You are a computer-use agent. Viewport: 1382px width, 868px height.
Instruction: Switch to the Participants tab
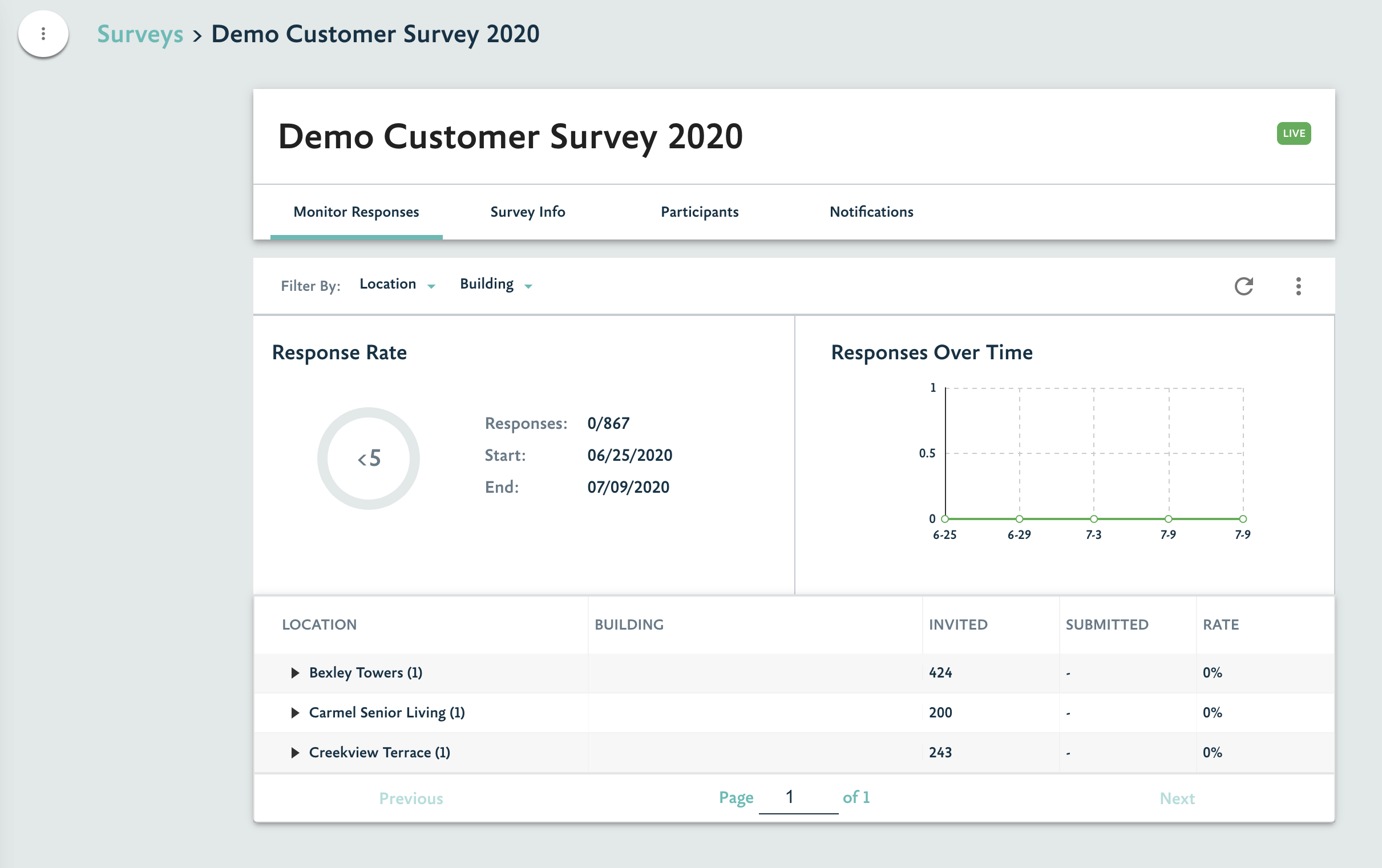click(699, 212)
